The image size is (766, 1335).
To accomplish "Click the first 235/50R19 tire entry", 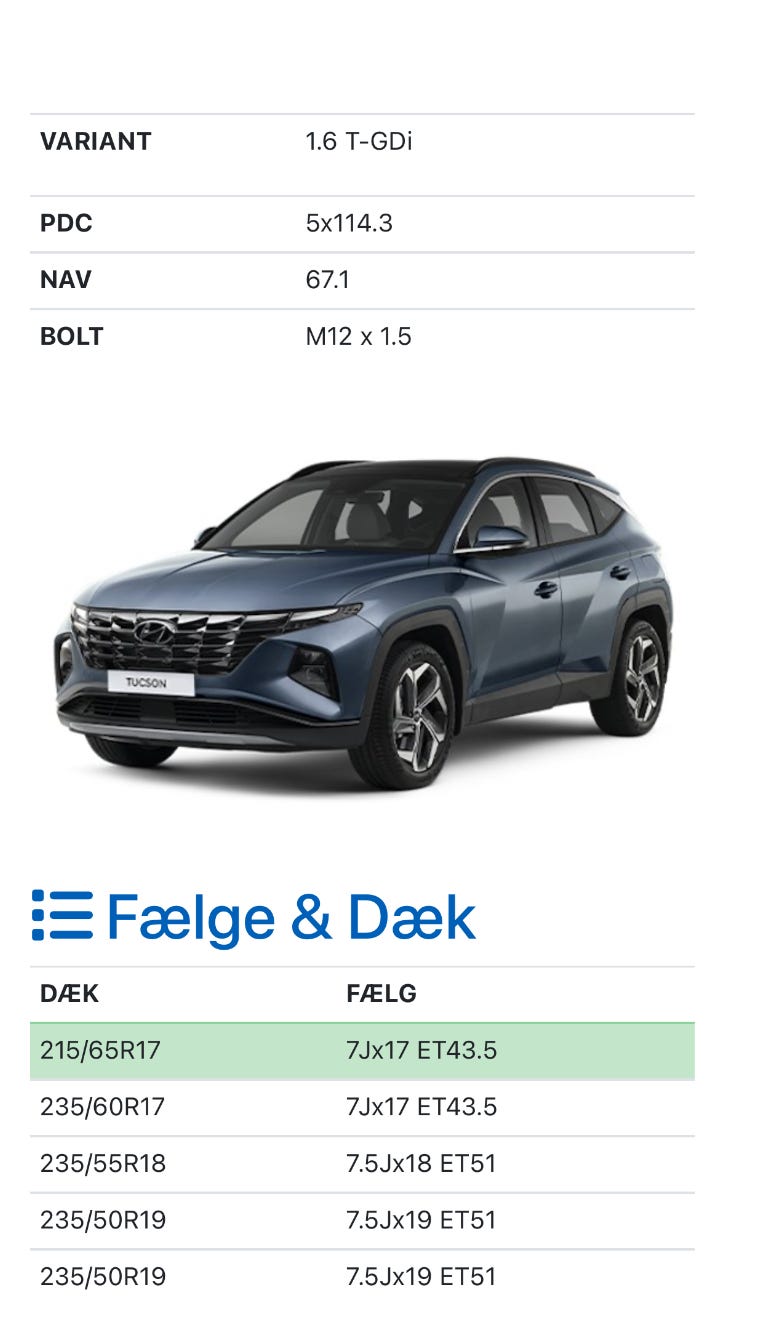I will [x=103, y=1221].
